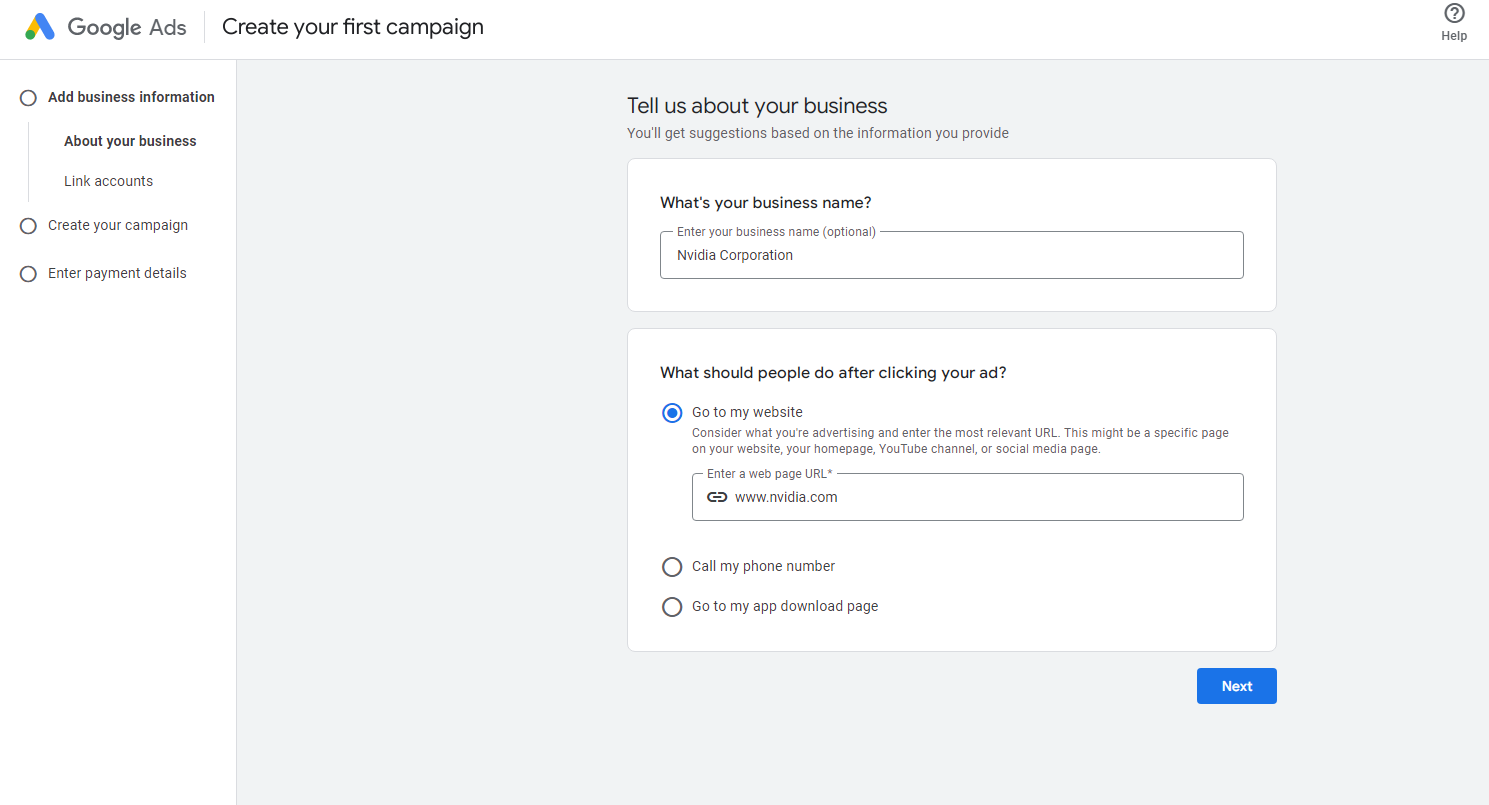The image size is (1489, 805).
Task: Open the About your business step
Action: click(x=130, y=141)
